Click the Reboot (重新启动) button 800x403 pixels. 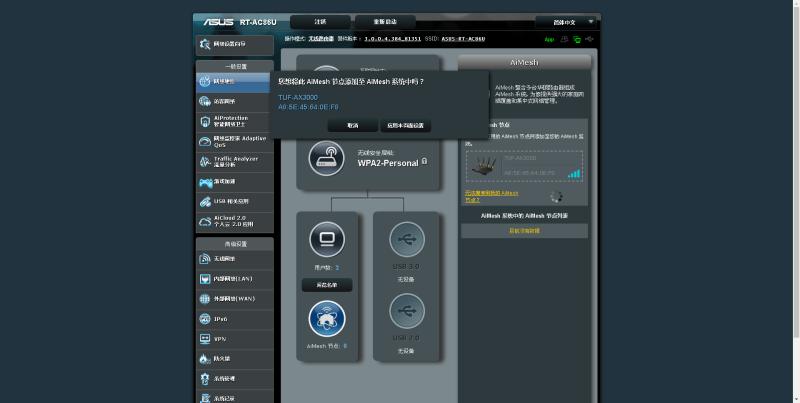[x=385, y=22]
